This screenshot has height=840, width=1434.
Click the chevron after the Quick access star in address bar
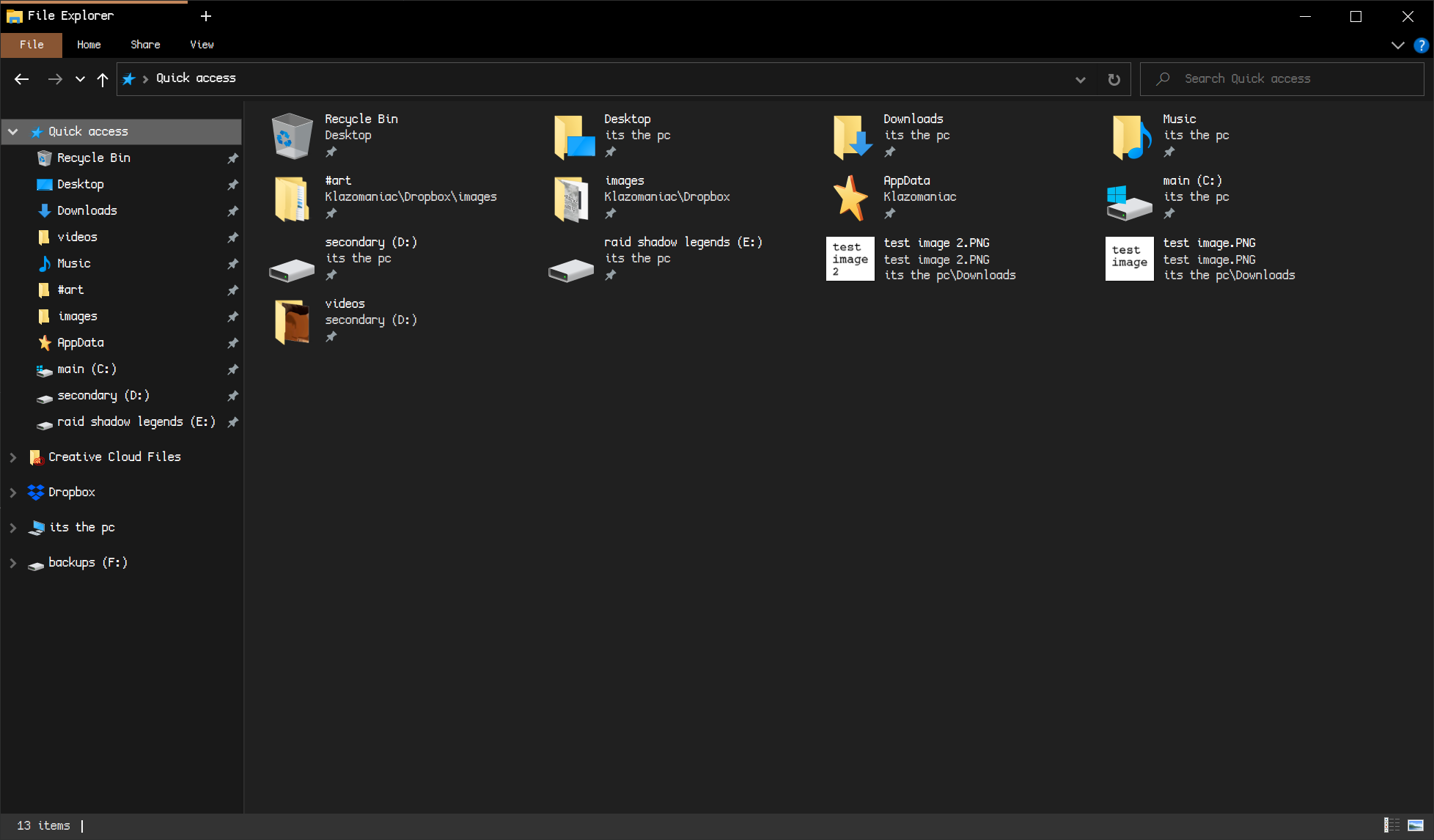tap(145, 79)
